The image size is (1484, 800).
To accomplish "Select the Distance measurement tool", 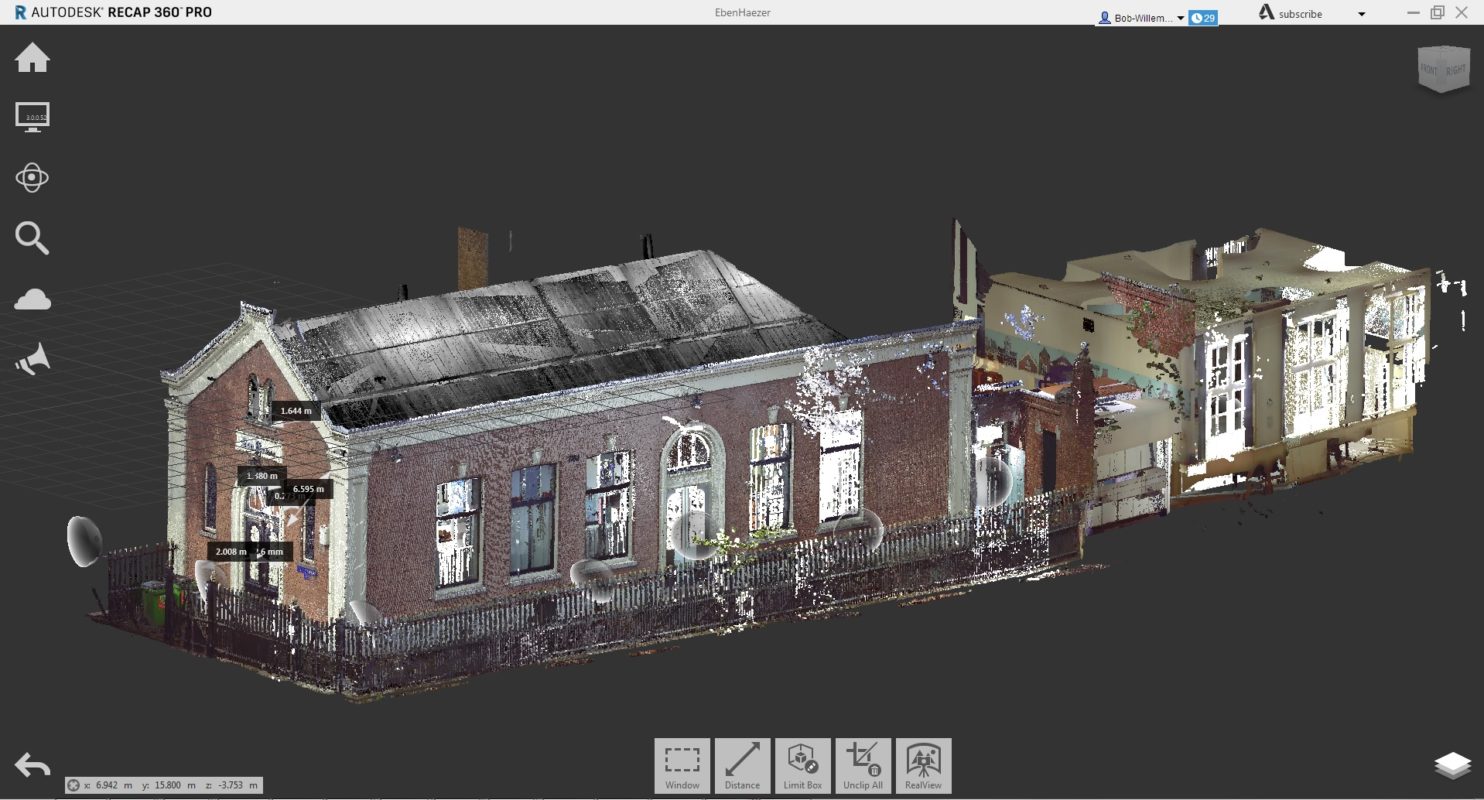I will (742, 765).
